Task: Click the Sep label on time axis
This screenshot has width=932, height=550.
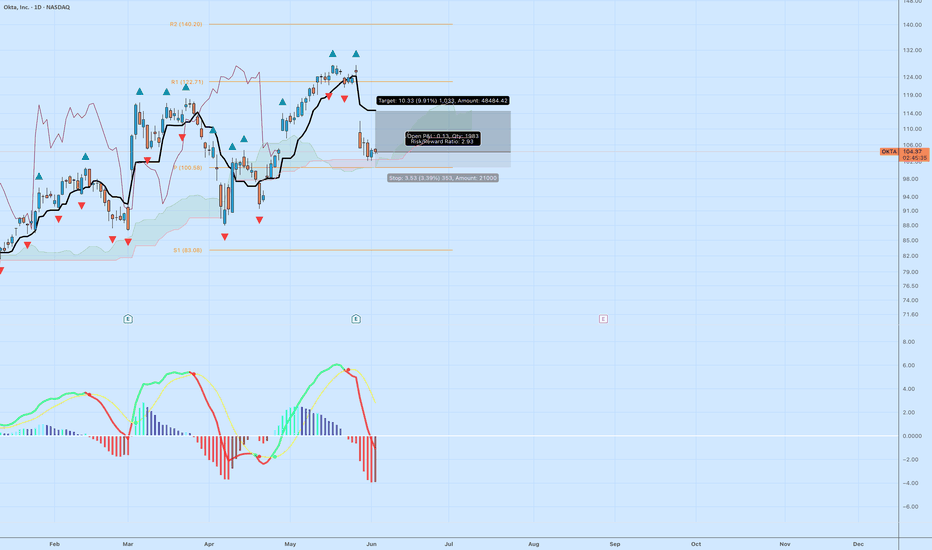Action: [615, 544]
